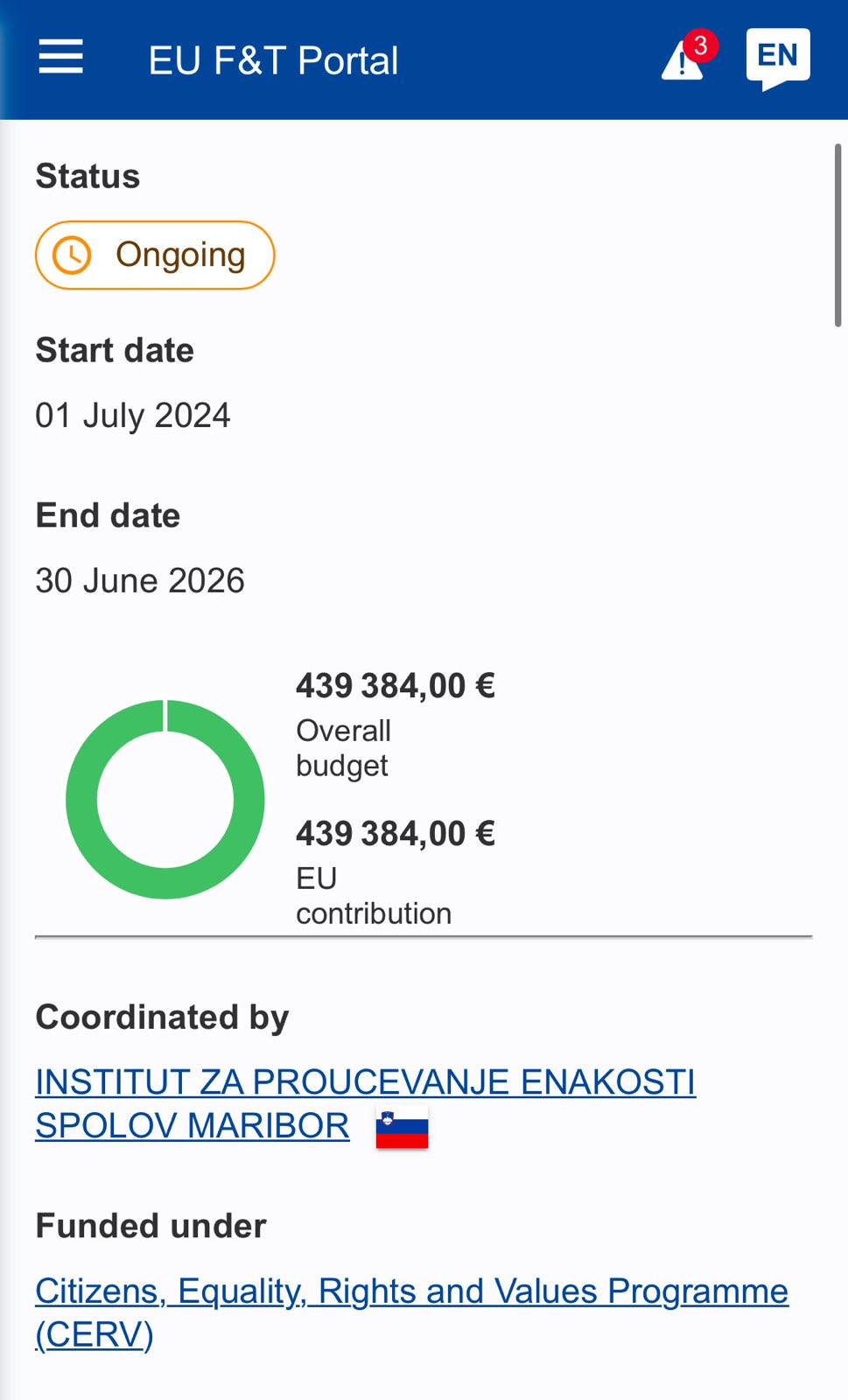848x1400 pixels.
Task: Click the Status heading
Action: point(88,177)
